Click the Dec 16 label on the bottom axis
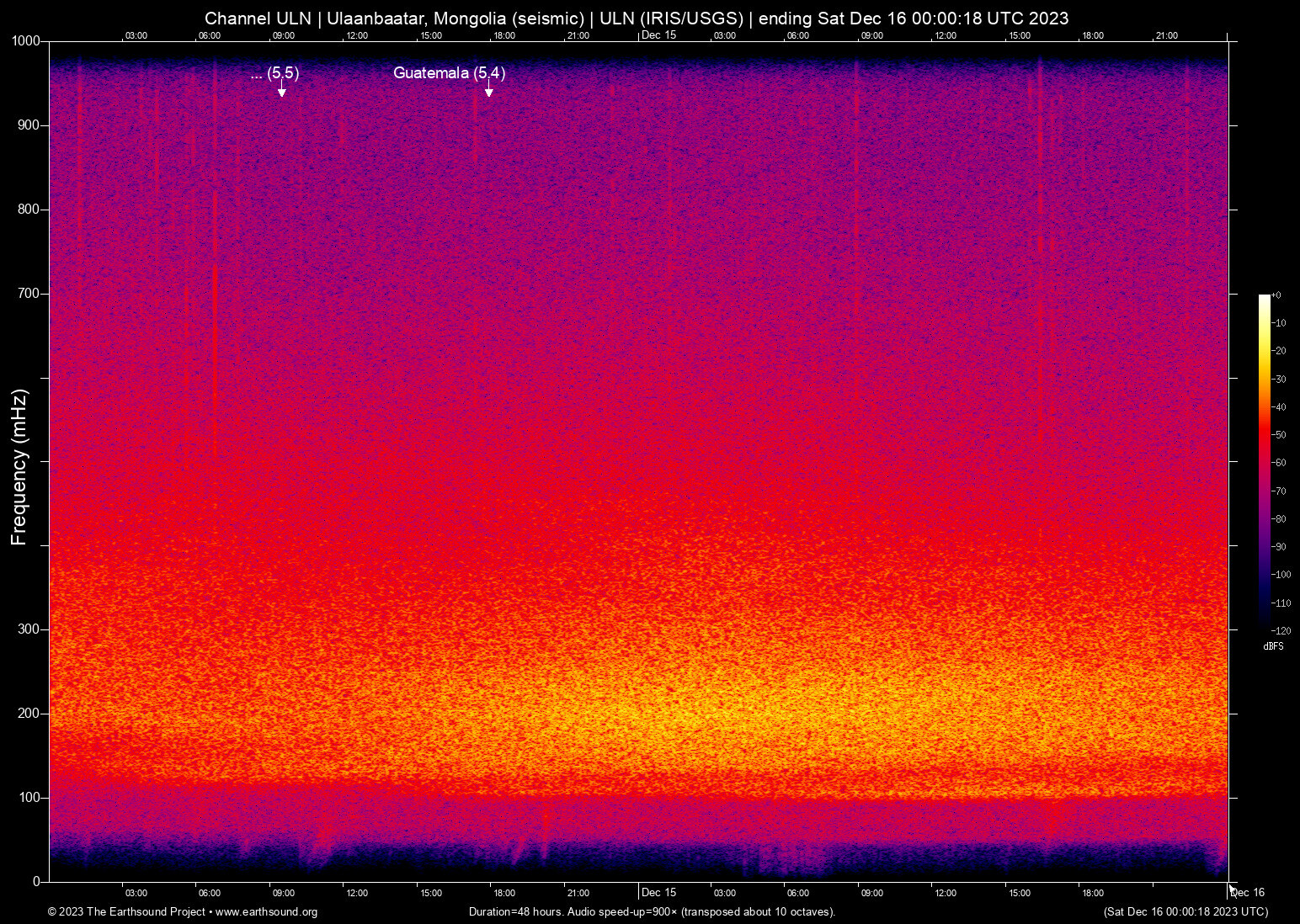Image resolution: width=1300 pixels, height=924 pixels. point(1247,892)
